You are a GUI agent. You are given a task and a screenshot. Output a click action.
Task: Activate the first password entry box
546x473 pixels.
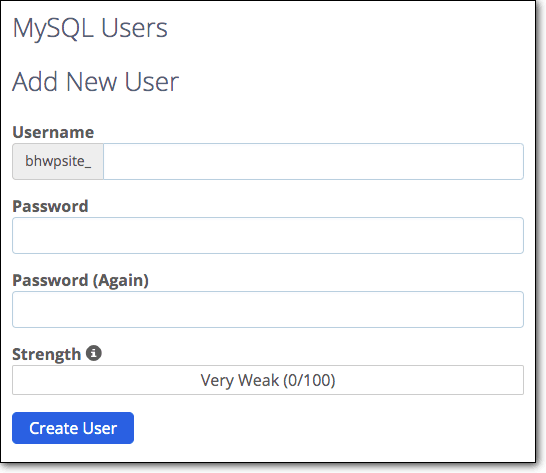point(268,235)
